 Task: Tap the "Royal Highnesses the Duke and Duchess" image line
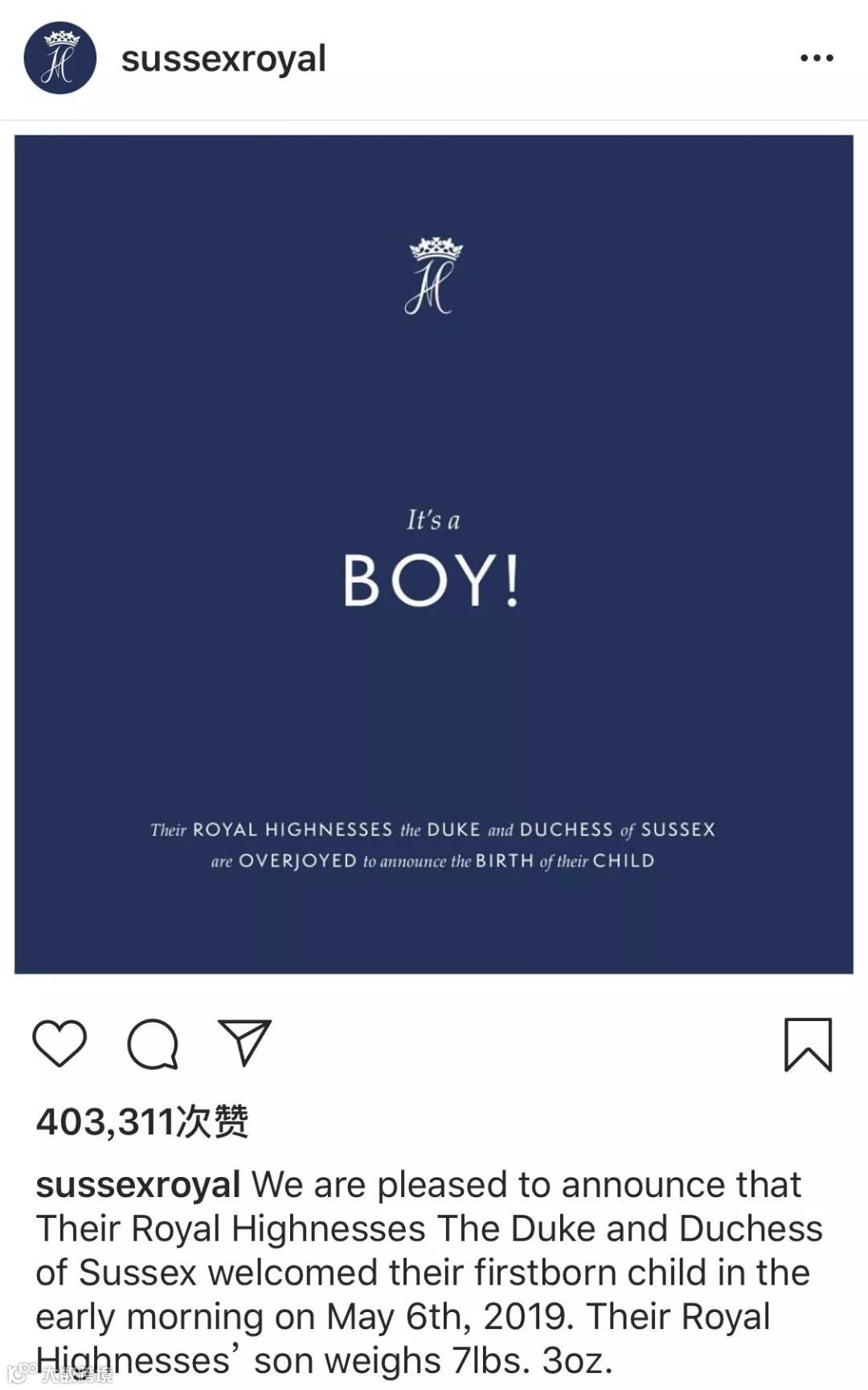tap(432, 830)
